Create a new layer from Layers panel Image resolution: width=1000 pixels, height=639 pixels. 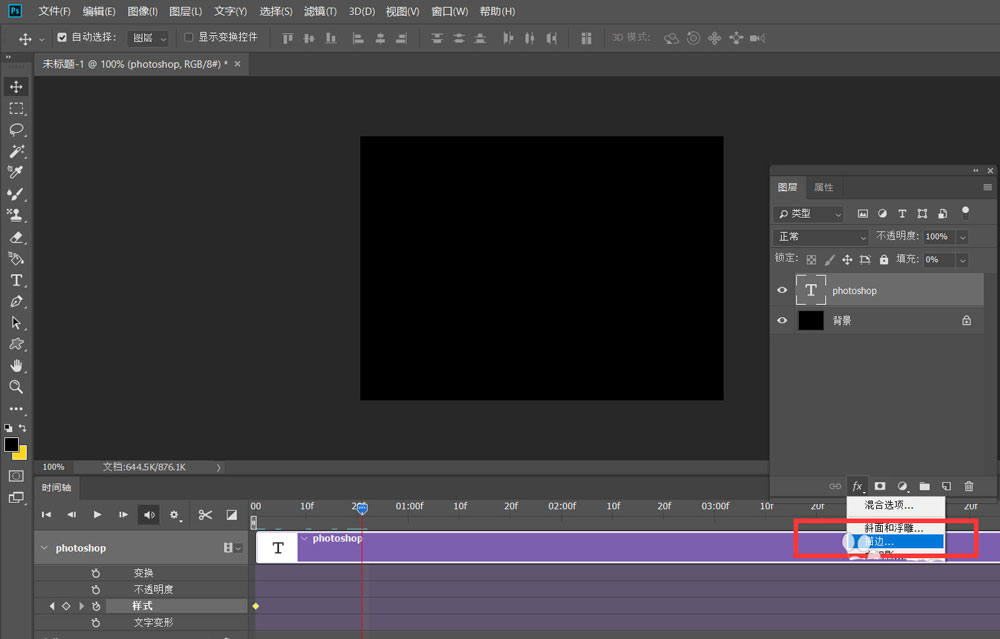946,486
